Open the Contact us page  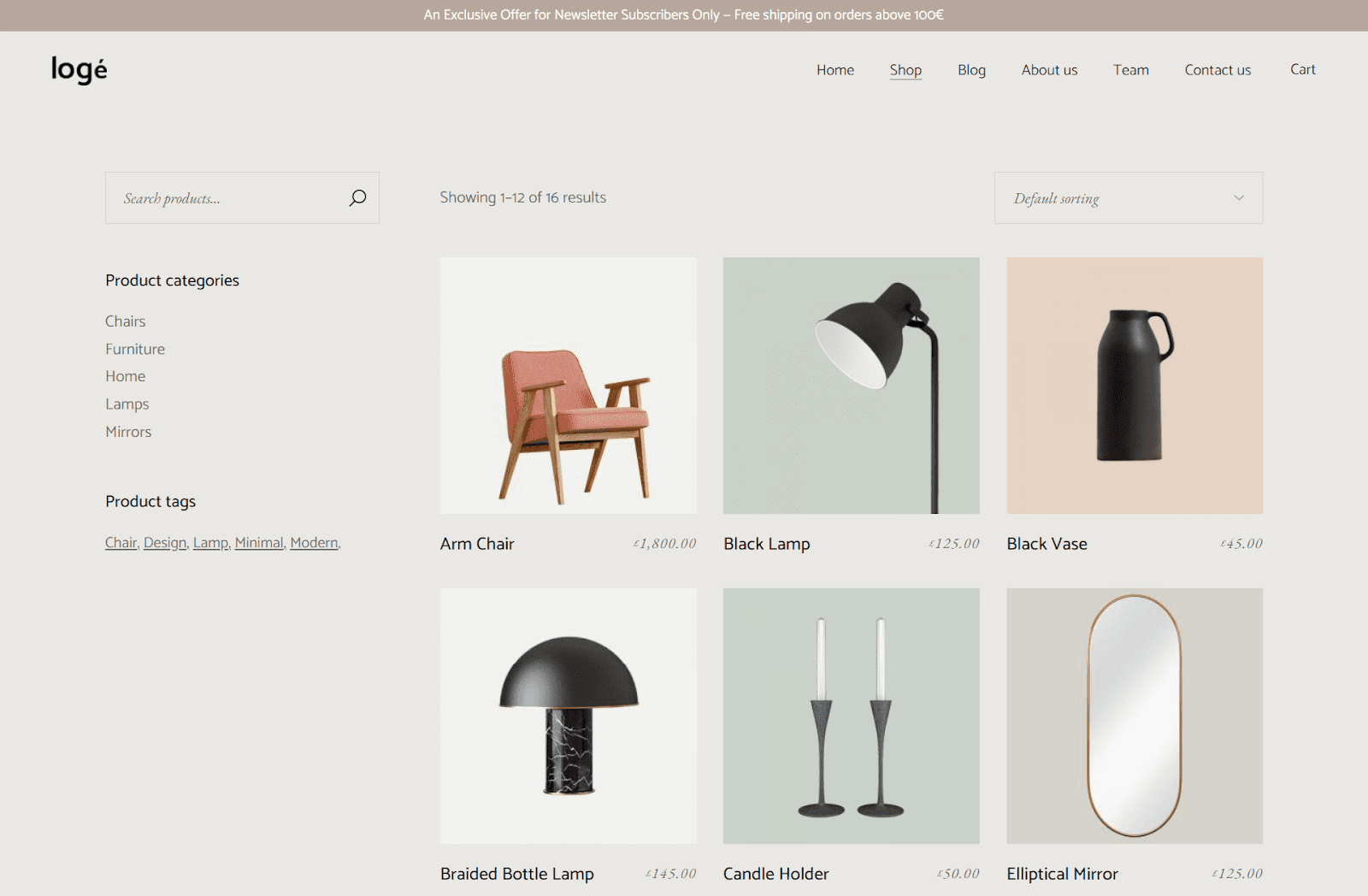1218,70
